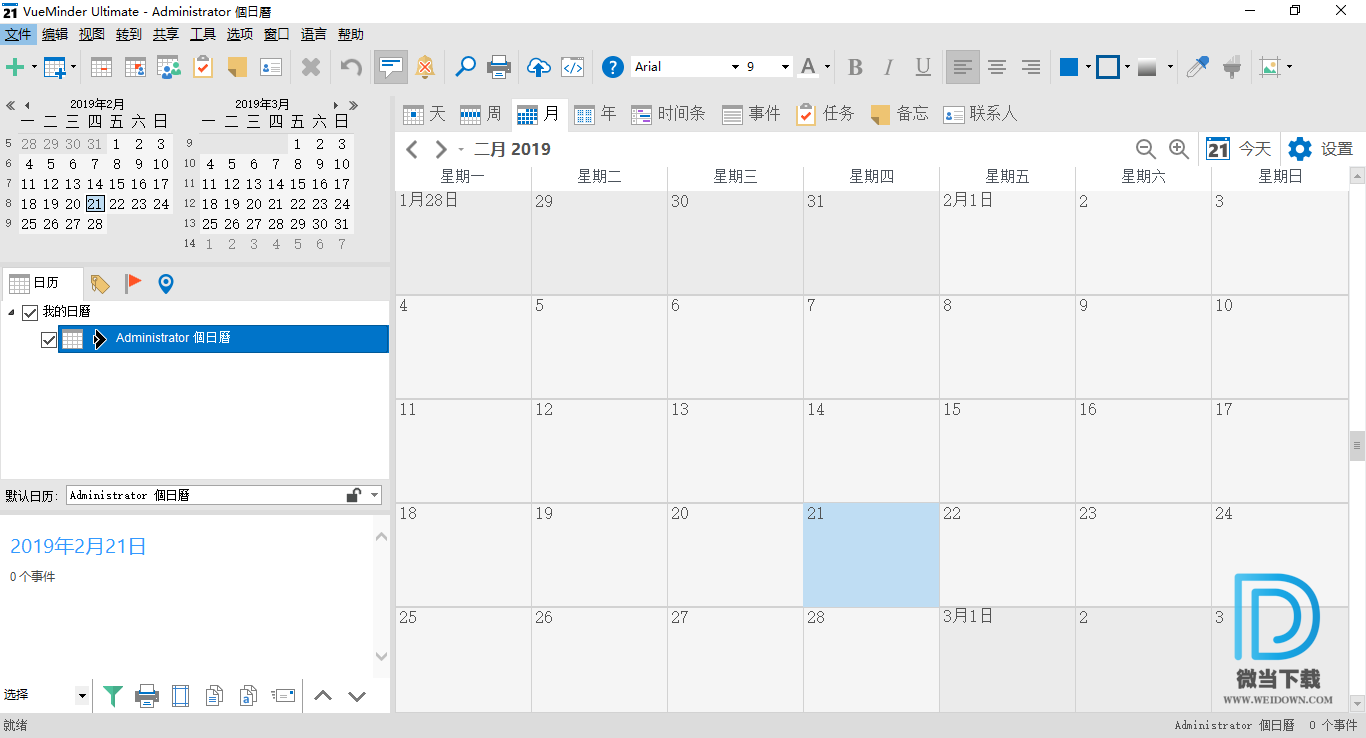Open the 设置 settings button
The height and width of the screenshot is (738, 1366).
1320,149
